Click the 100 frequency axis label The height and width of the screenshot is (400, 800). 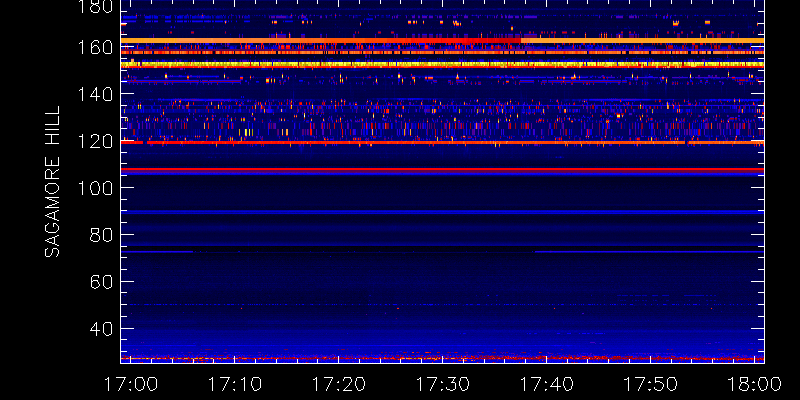point(96,188)
